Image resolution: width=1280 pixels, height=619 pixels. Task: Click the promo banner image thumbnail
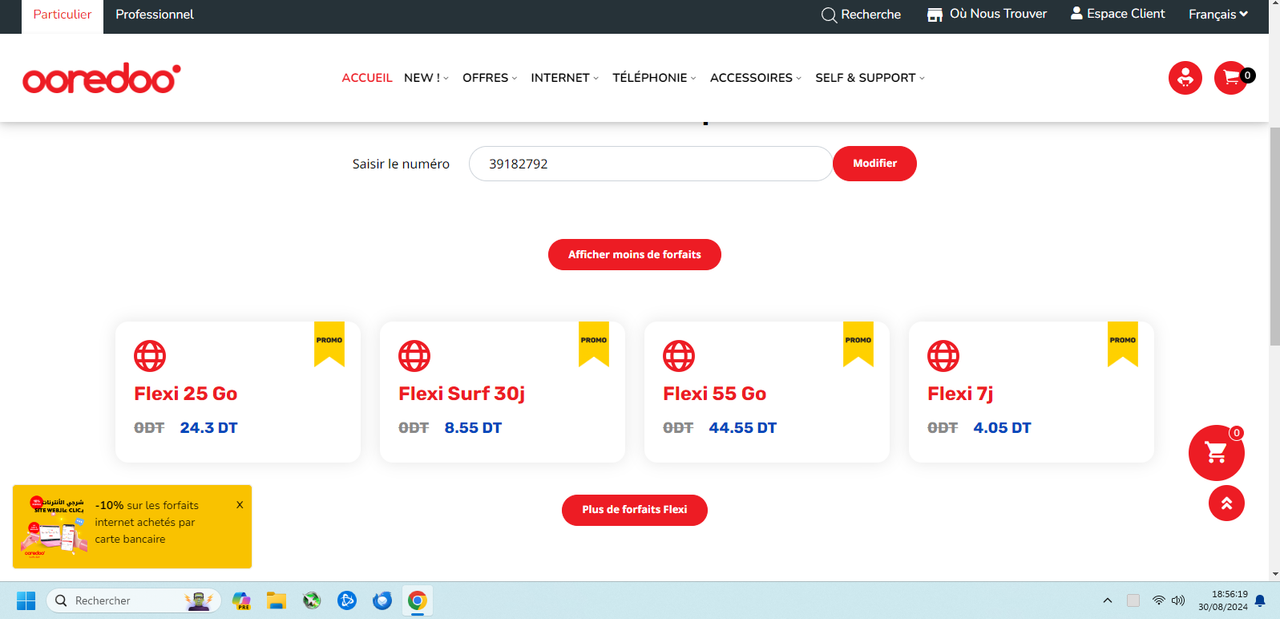56,526
